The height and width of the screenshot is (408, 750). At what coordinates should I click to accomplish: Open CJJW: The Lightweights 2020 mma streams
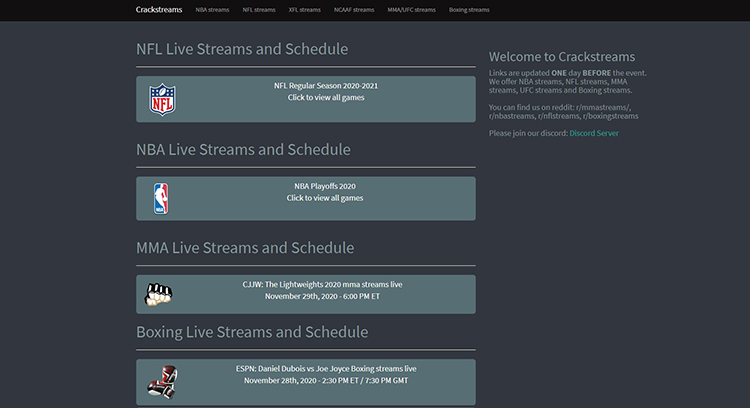coord(322,284)
